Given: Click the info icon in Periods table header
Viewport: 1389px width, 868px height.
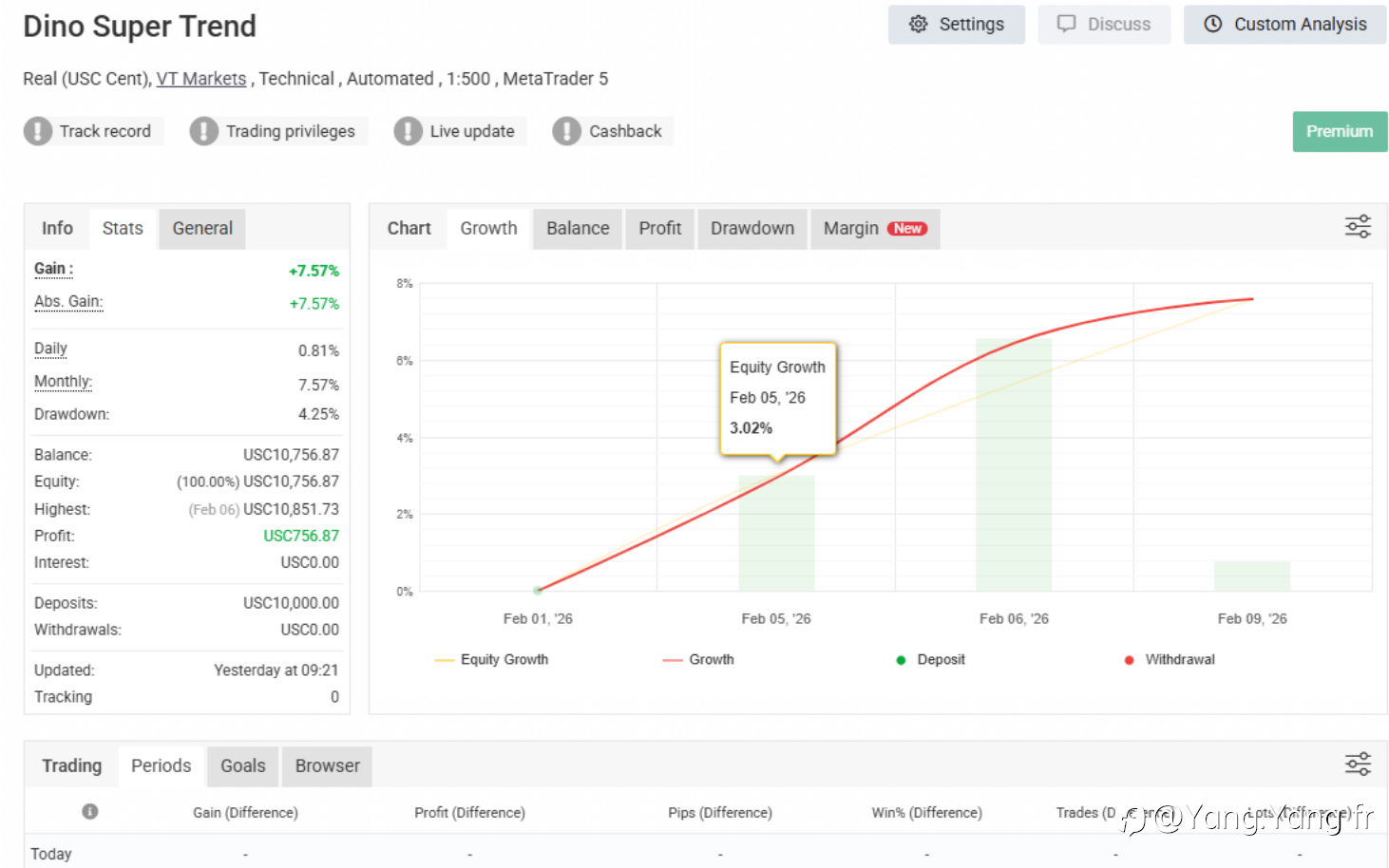Looking at the screenshot, I should pyautogui.click(x=90, y=811).
